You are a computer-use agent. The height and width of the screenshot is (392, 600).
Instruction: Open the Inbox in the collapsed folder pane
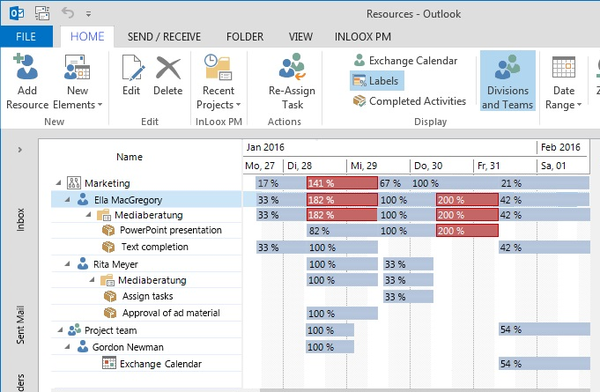point(20,220)
